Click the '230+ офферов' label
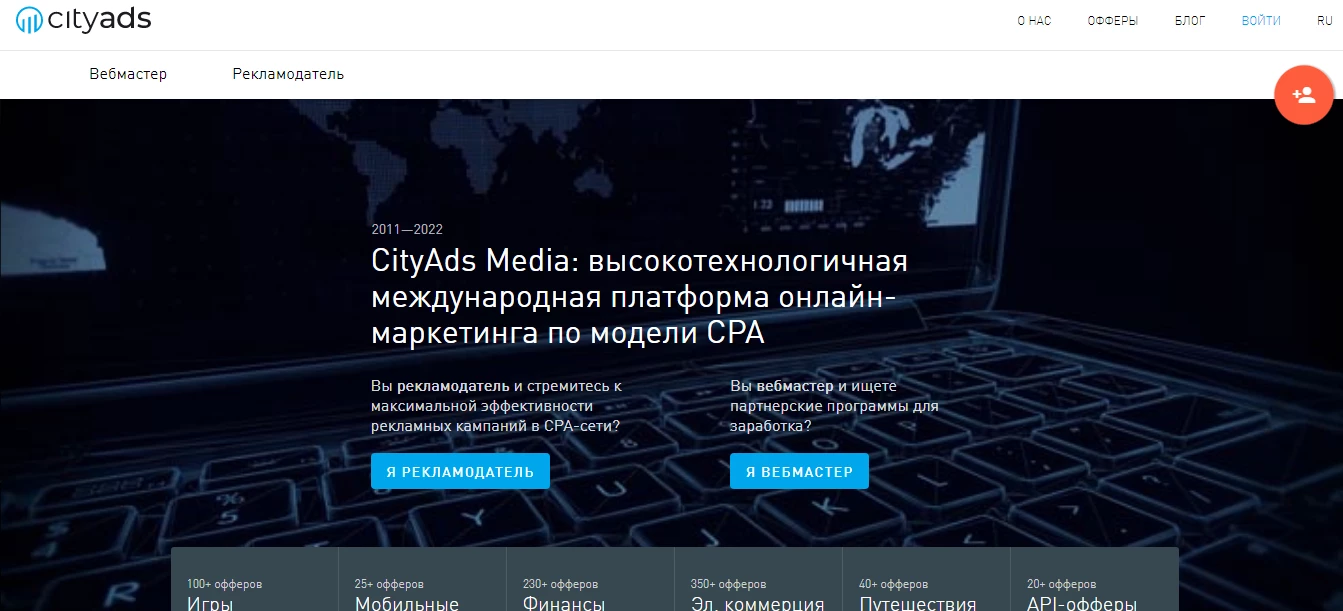 (560, 584)
